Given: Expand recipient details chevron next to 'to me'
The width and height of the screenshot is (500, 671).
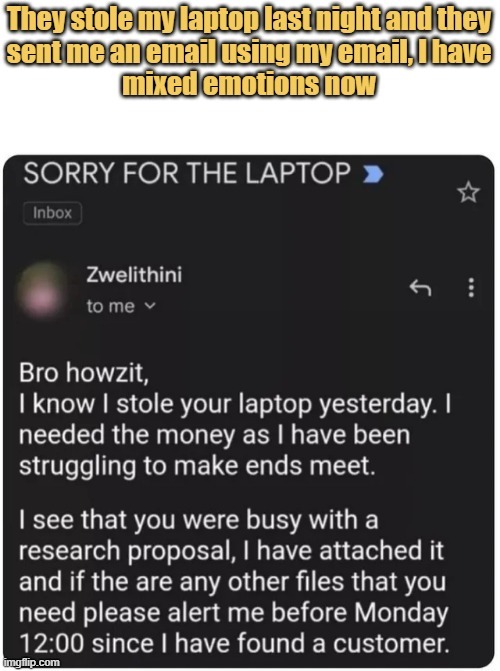Looking at the screenshot, I should click(150, 306).
